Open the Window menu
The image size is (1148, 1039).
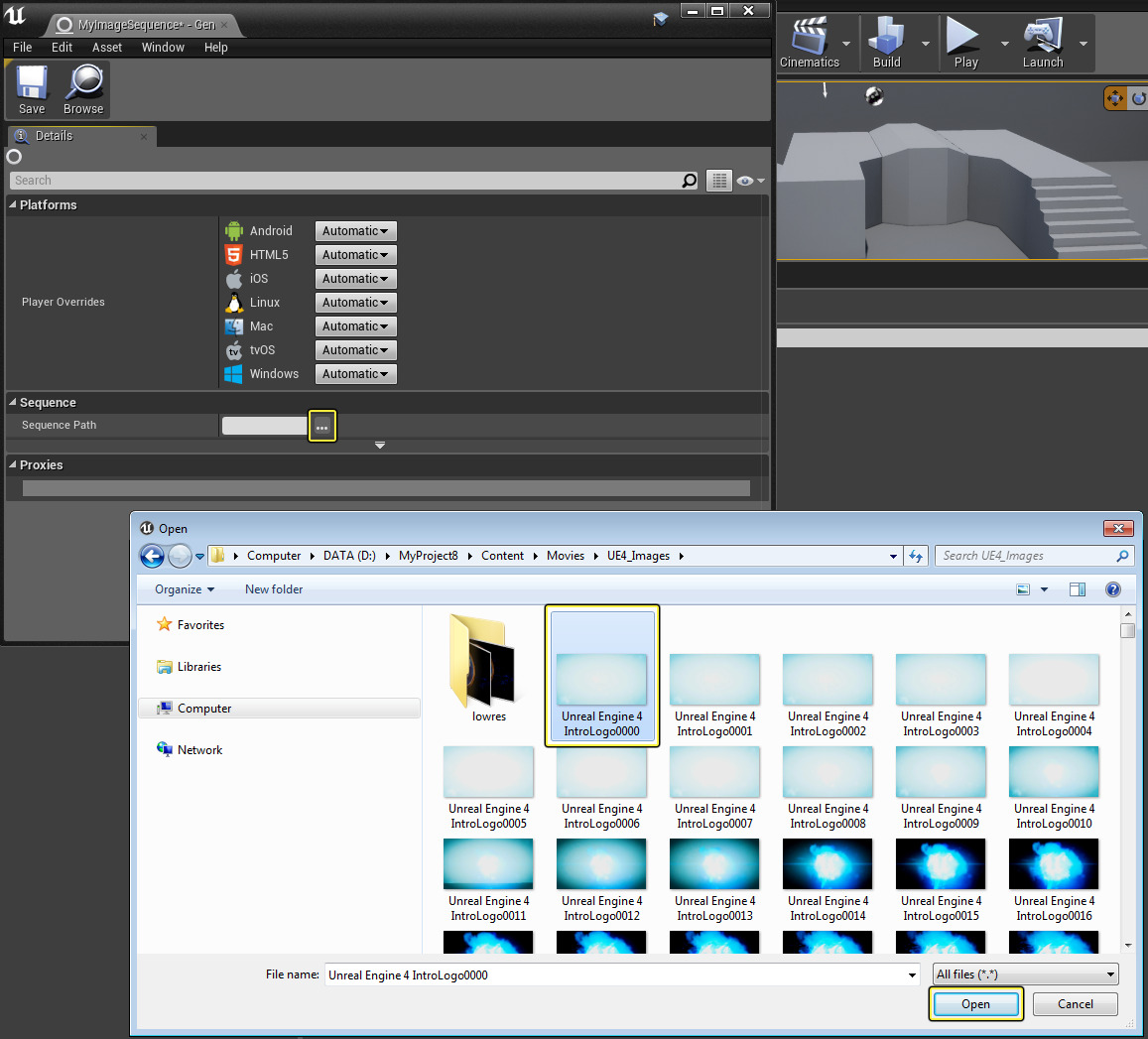pos(163,47)
